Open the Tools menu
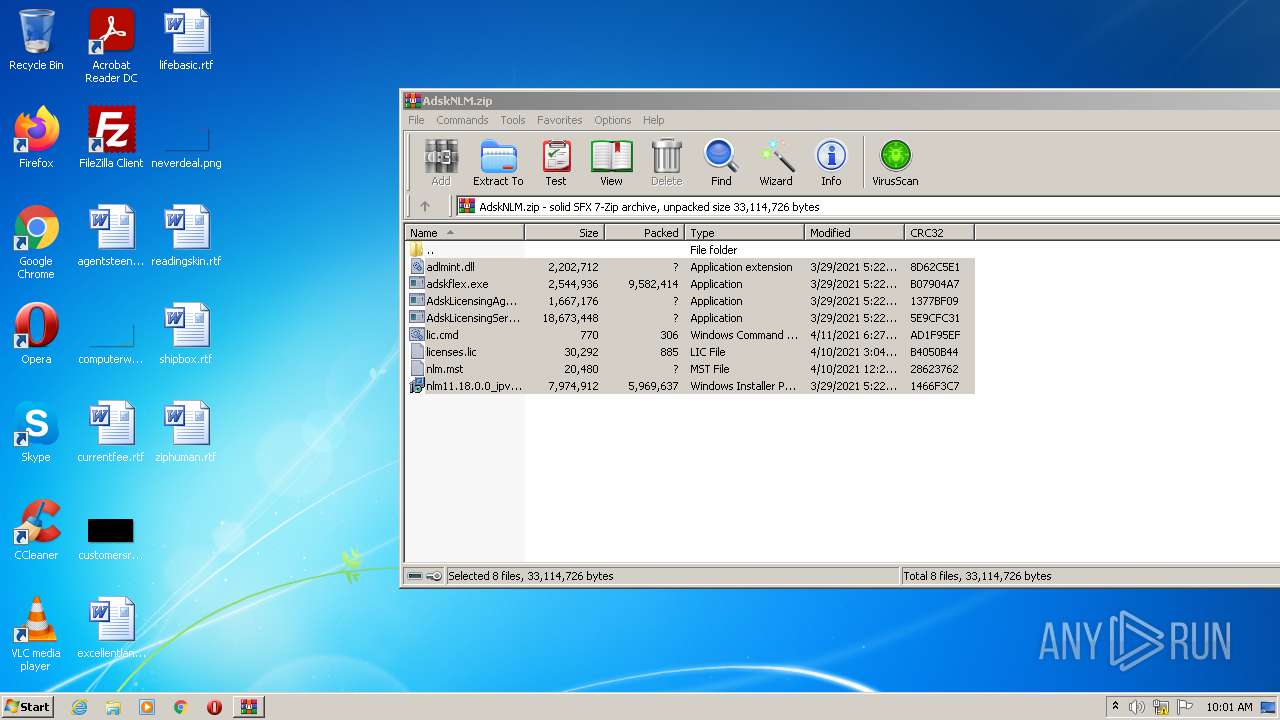This screenshot has height=720, width=1280. [x=513, y=120]
